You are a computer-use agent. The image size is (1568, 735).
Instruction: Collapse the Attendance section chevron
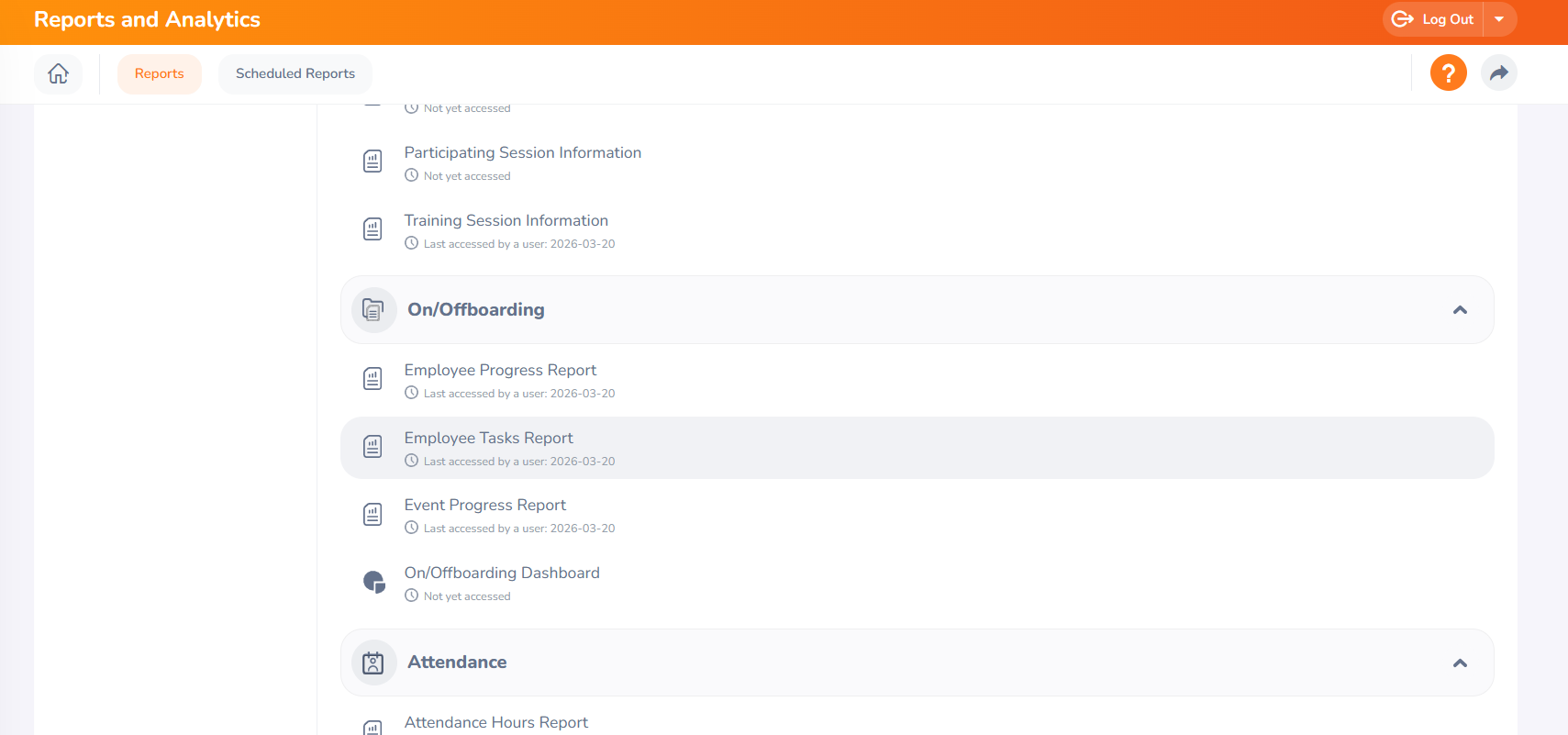[x=1460, y=663]
